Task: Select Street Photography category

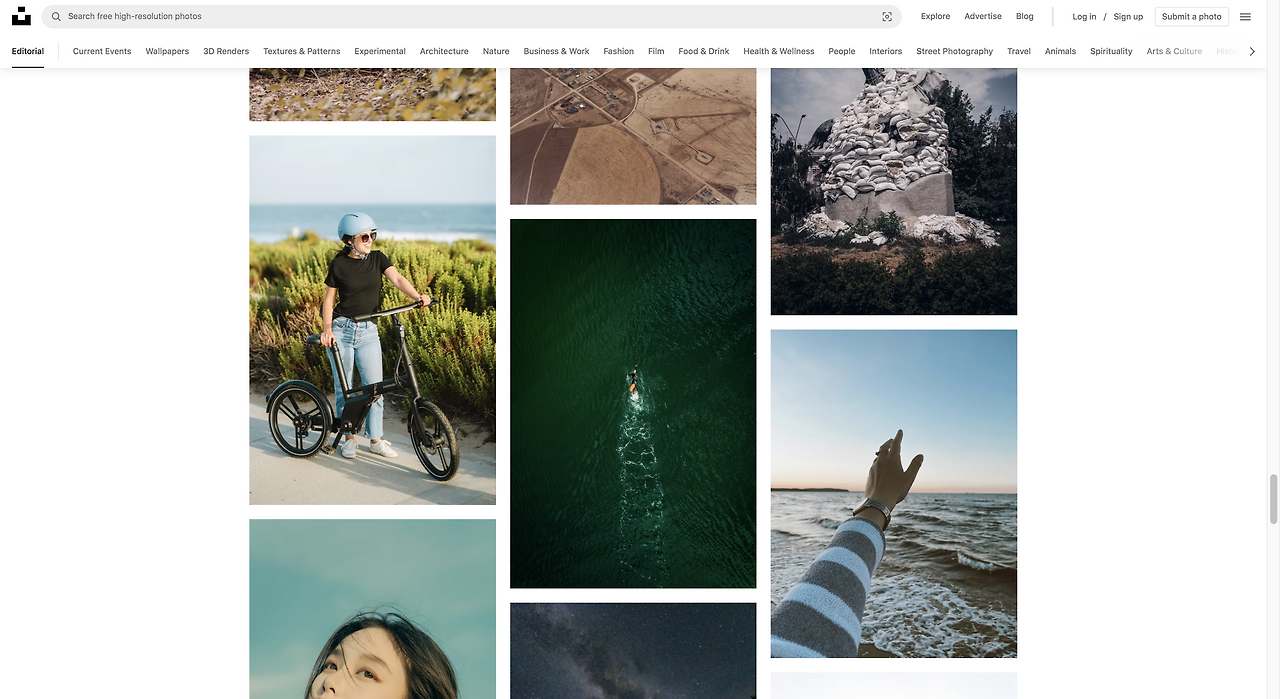Action: (955, 51)
